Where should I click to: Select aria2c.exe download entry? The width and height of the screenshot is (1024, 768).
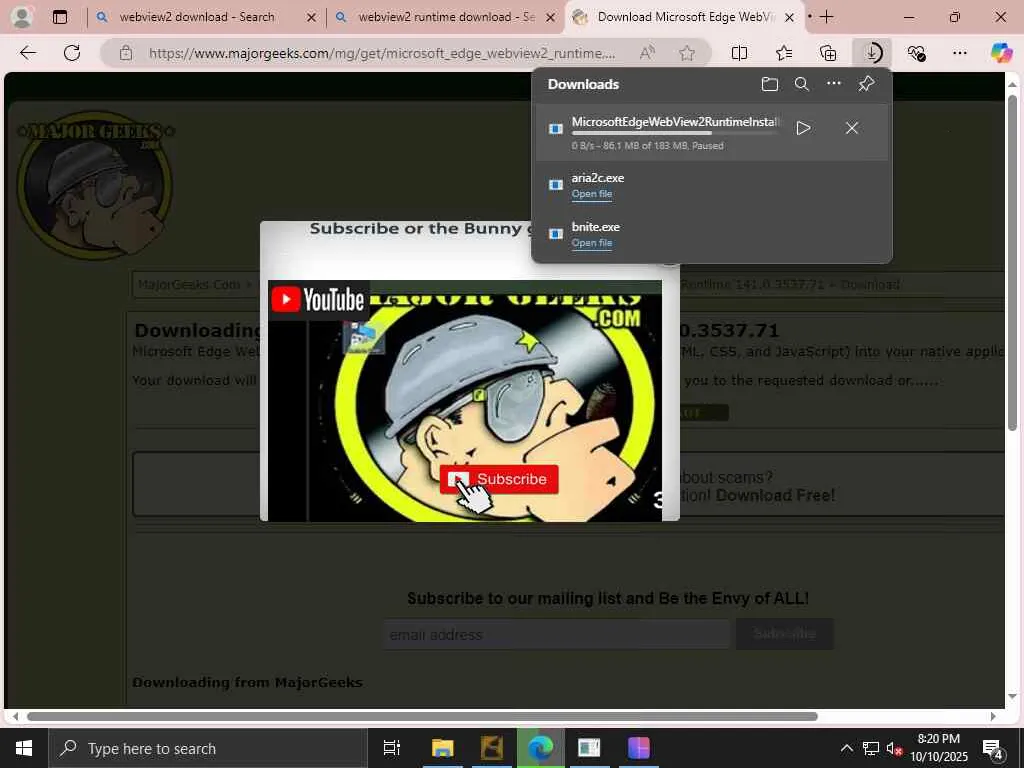[712, 185]
